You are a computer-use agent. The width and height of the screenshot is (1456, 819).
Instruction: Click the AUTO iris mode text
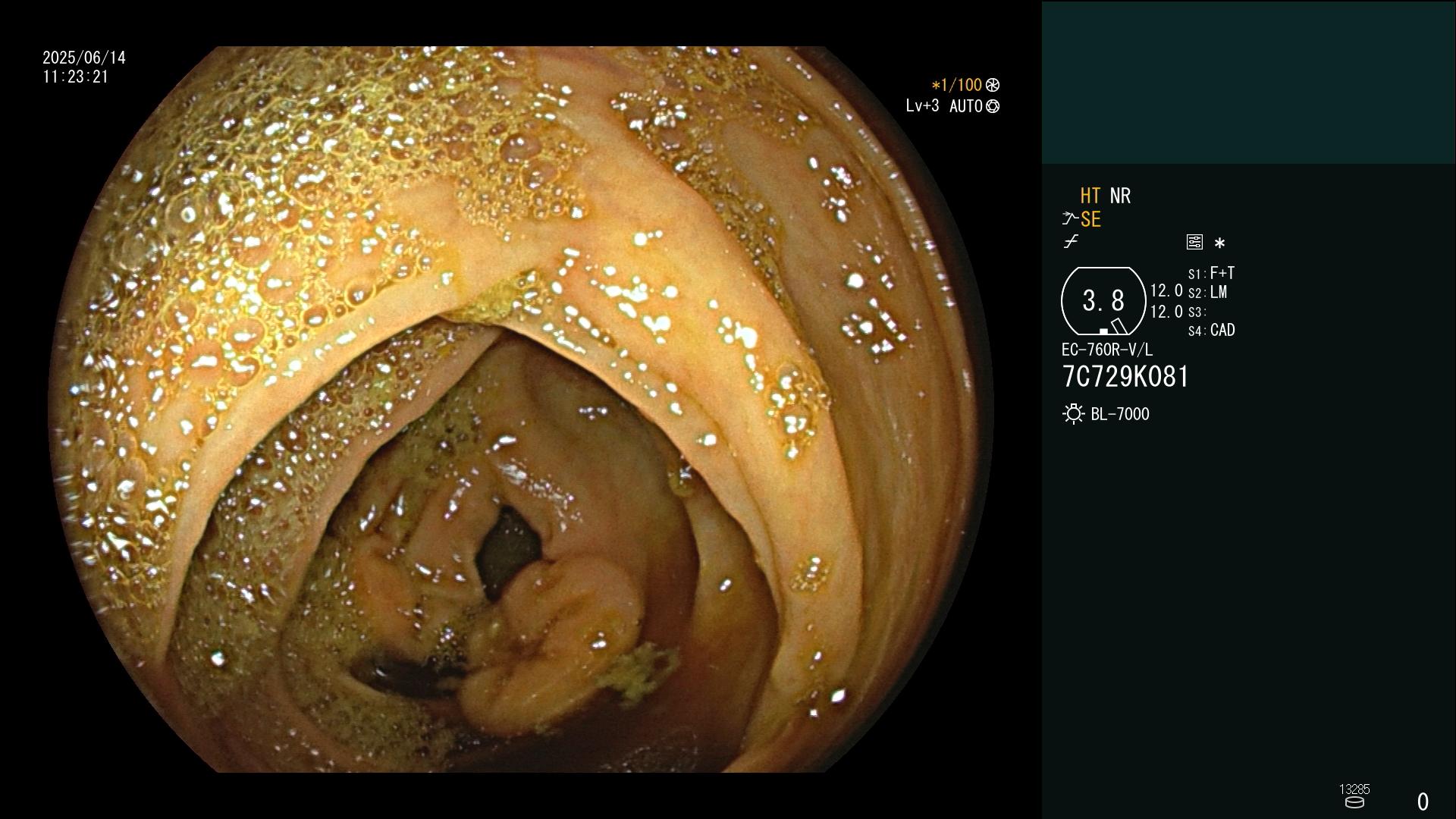(965, 106)
